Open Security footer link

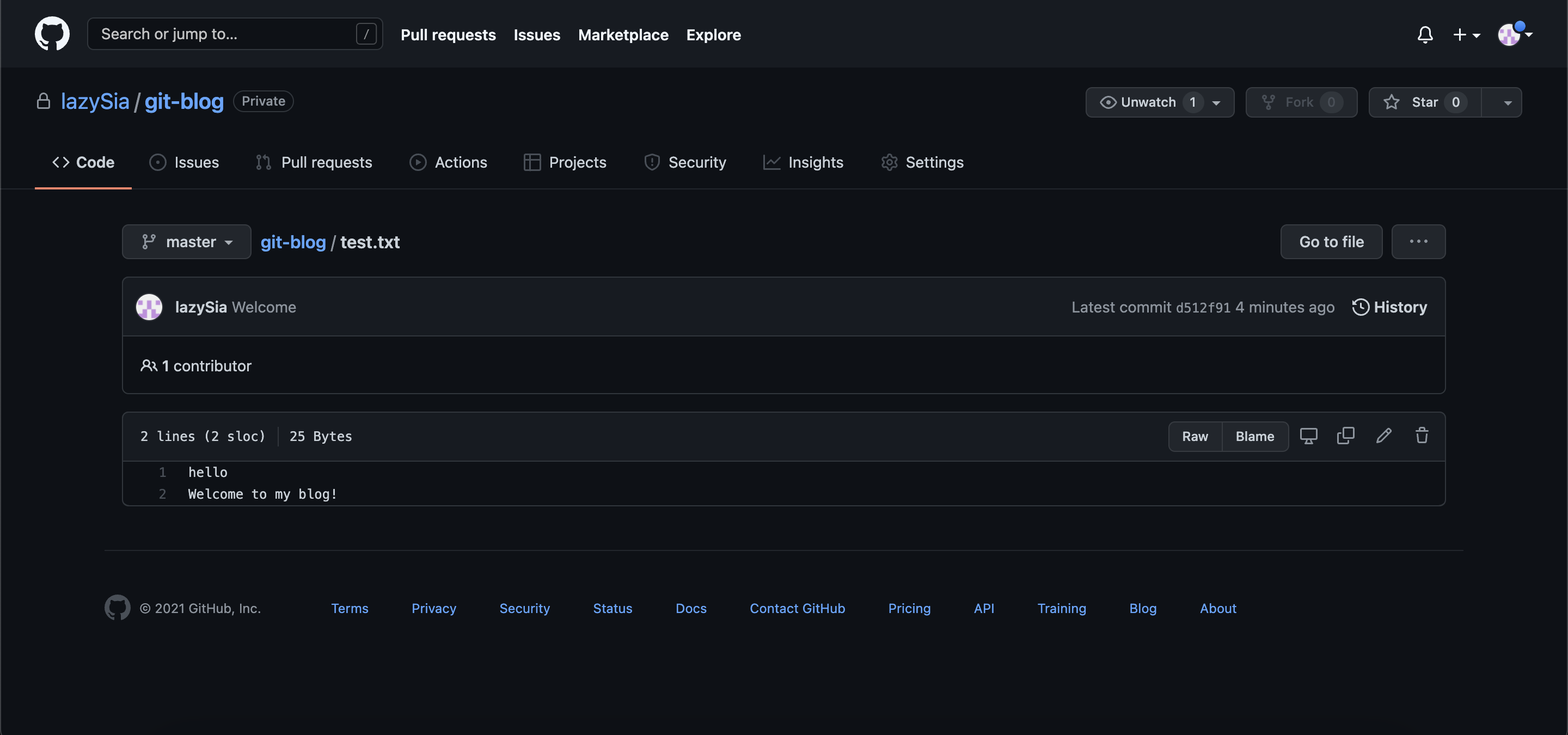524,609
